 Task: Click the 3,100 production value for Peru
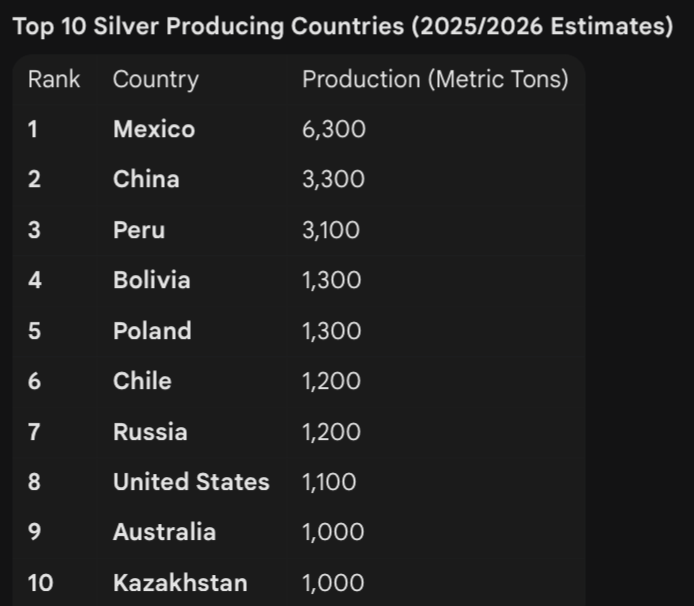331,231
